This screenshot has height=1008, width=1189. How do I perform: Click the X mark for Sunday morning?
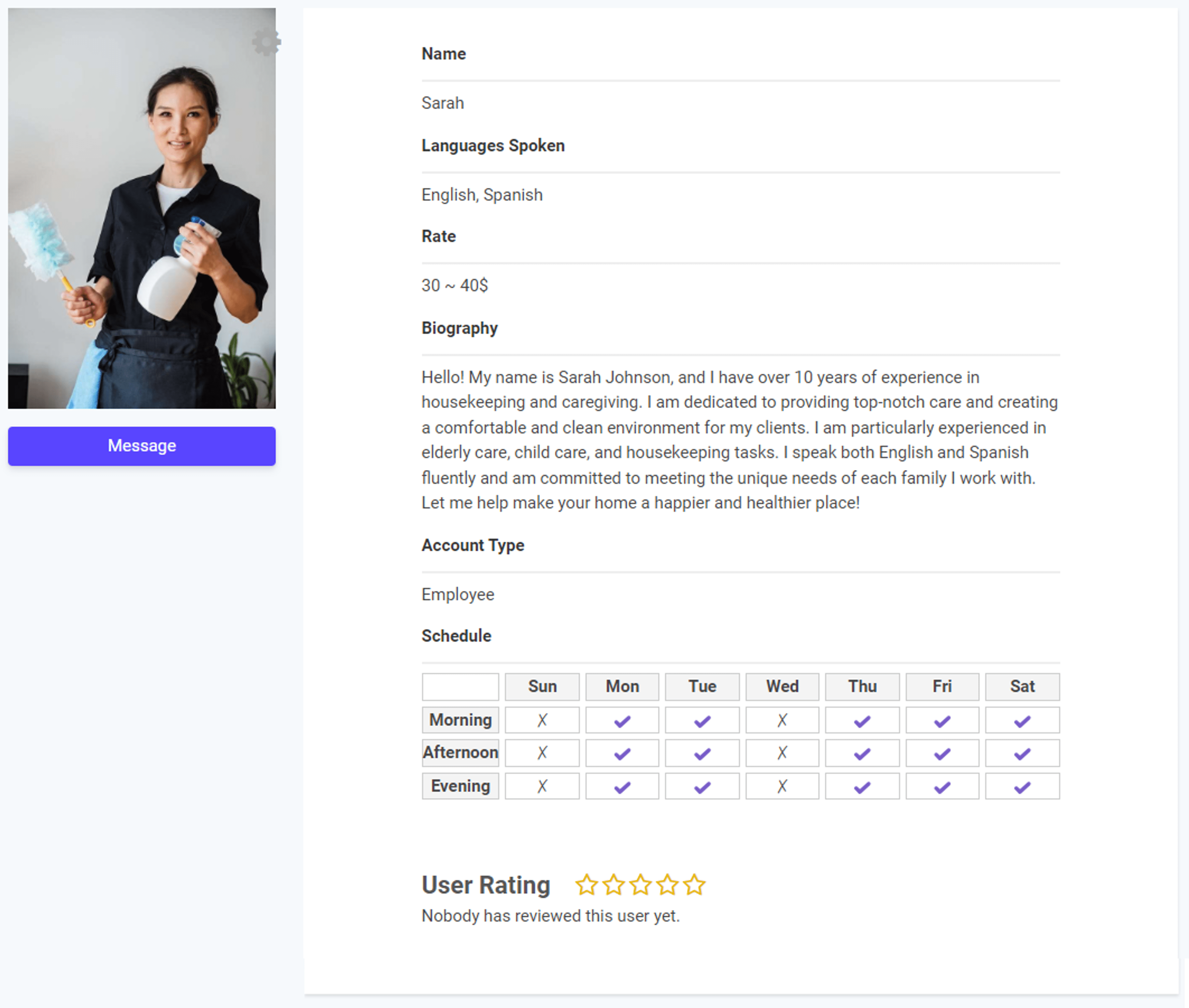pyautogui.click(x=542, y=720)
